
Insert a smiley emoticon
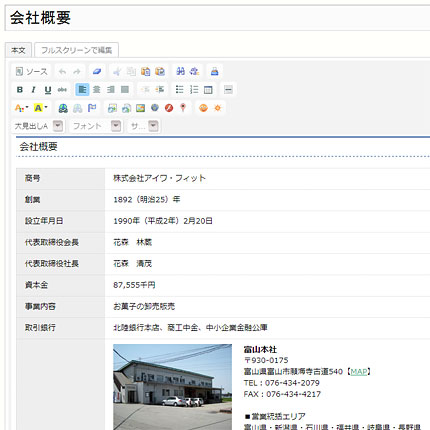tap(203, 108)
